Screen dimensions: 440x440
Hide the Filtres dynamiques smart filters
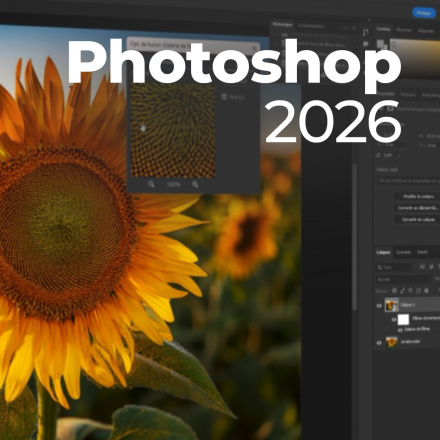pyautogui.click(x=394, y=319)
